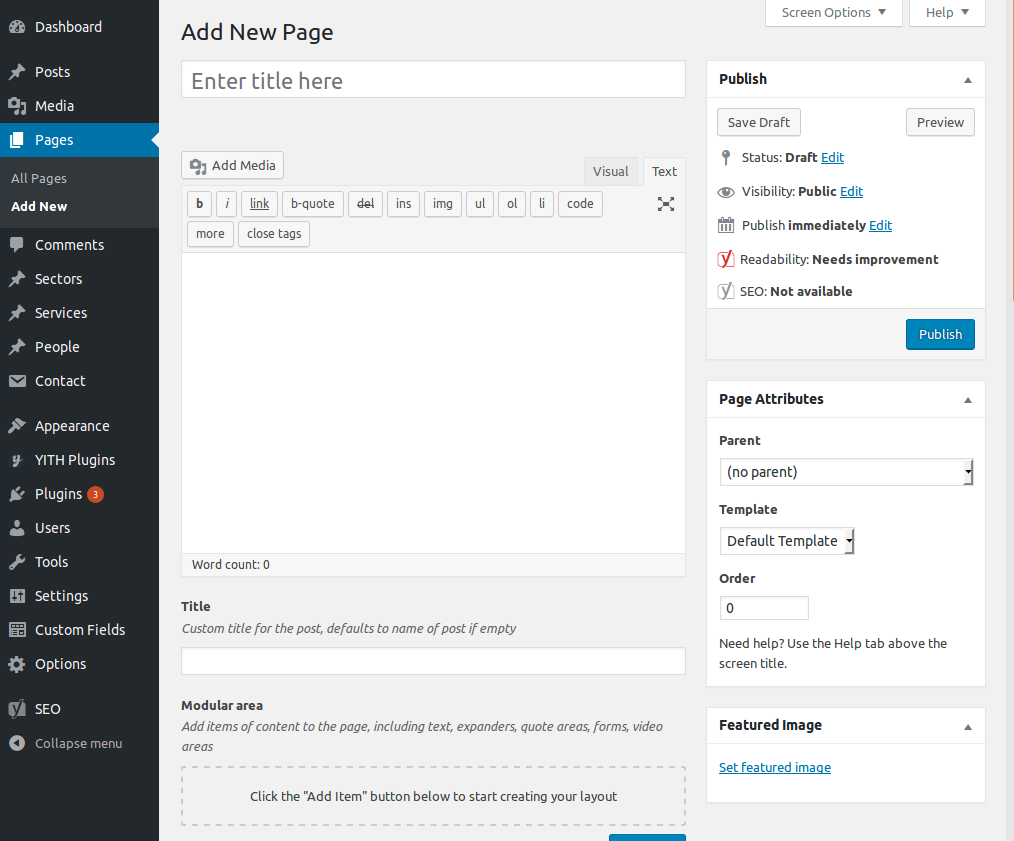Click the blue Publish button

(940, 334)
